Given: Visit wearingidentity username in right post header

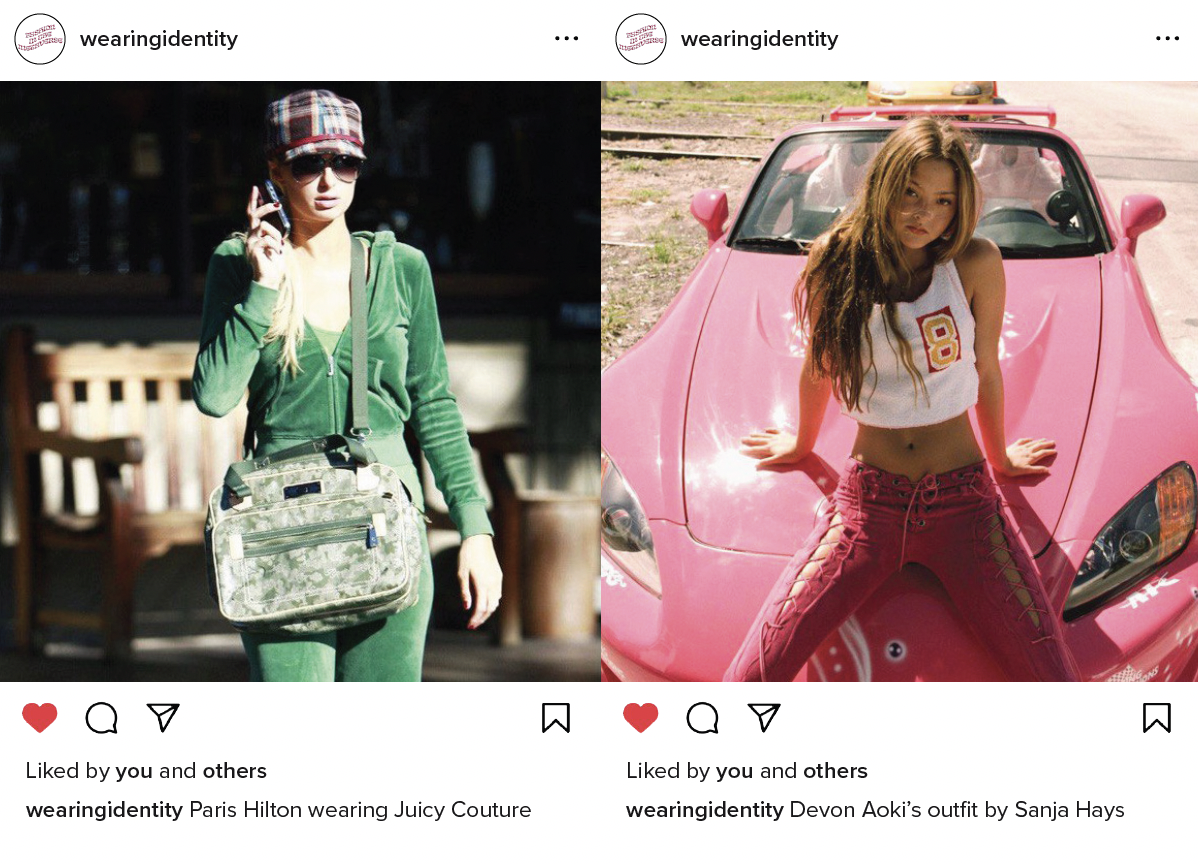Looking at the screenshot, I should coord(759,39).
